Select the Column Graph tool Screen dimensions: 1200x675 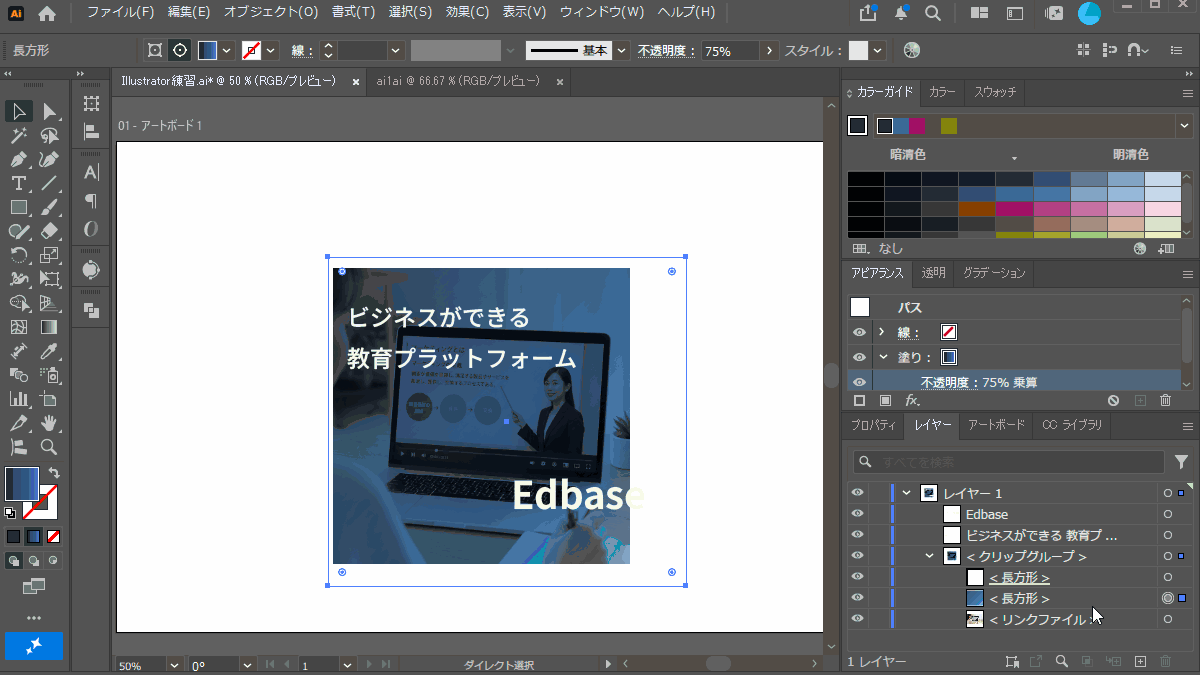pos(19,399)
